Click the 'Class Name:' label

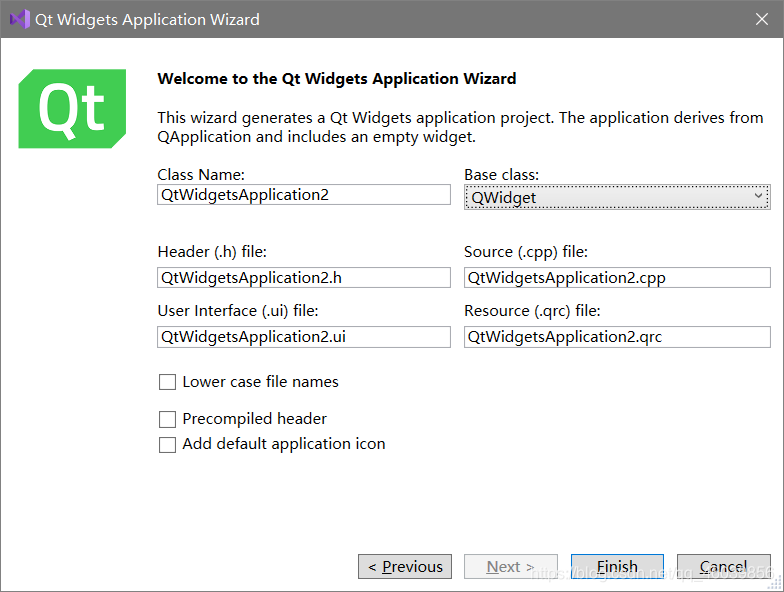click(x=201, y=175)
